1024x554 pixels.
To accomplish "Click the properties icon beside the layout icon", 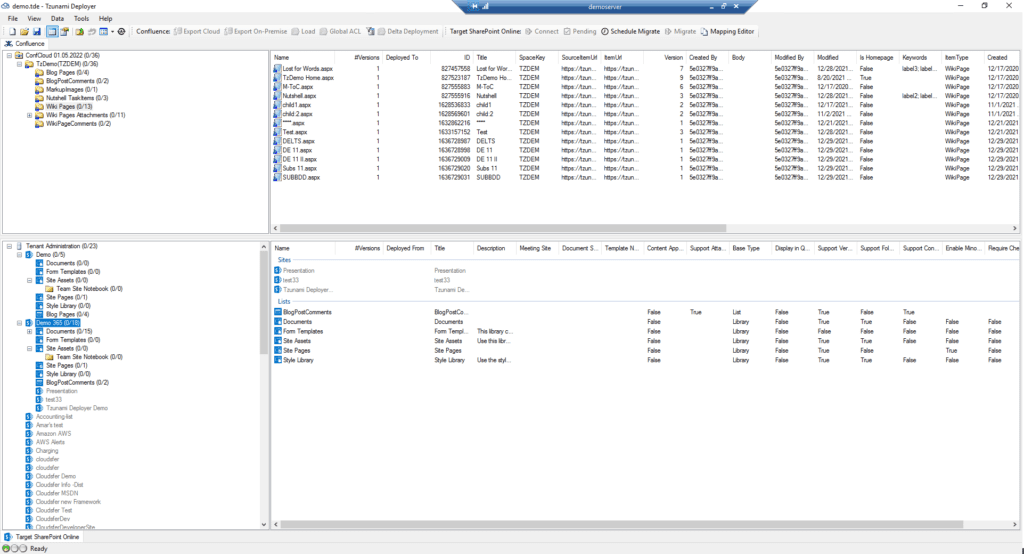I will pyautogui.click(x=64, y=31).
